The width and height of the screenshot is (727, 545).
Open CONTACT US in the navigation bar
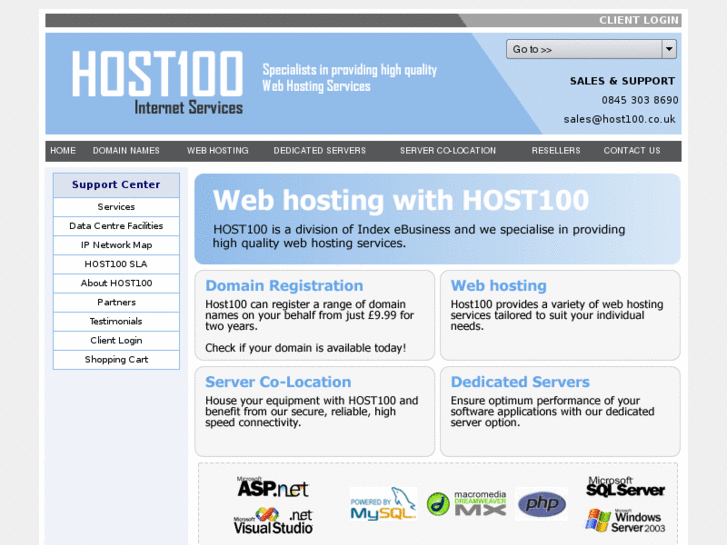632,151
